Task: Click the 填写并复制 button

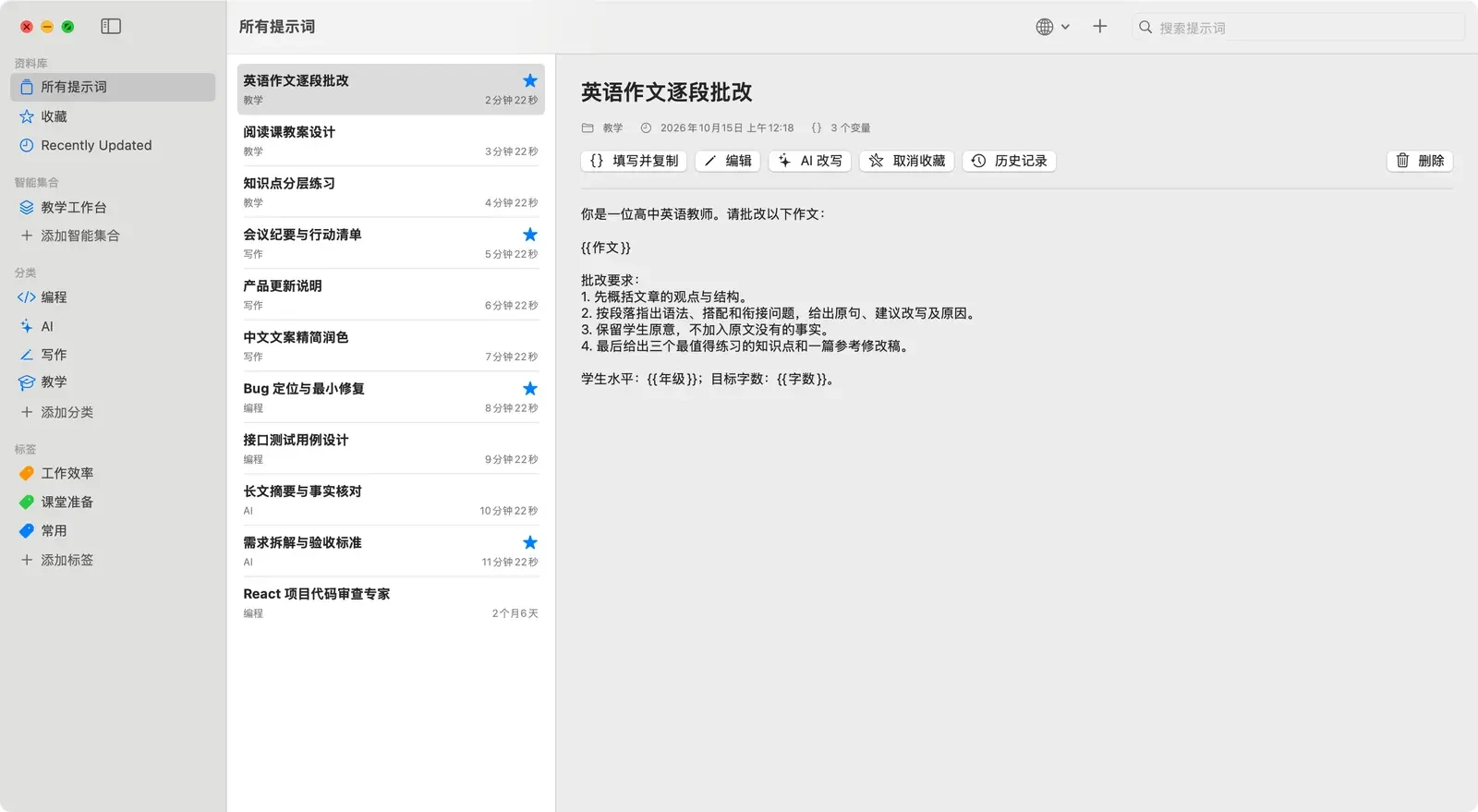Action: pyautogui.click(x=634, y=161)
